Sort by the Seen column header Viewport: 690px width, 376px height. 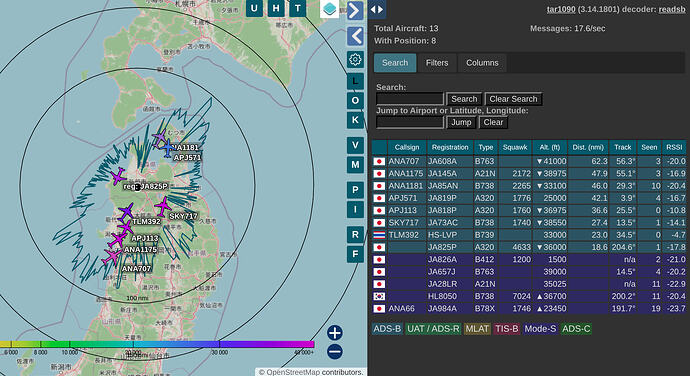(x=649, y=147)
